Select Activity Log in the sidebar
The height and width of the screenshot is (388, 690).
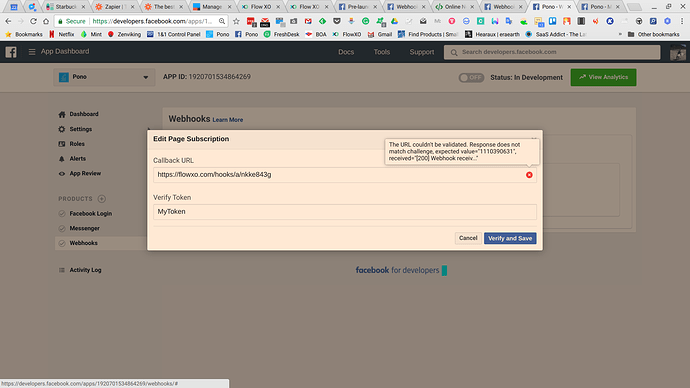(x=85, y=270)
